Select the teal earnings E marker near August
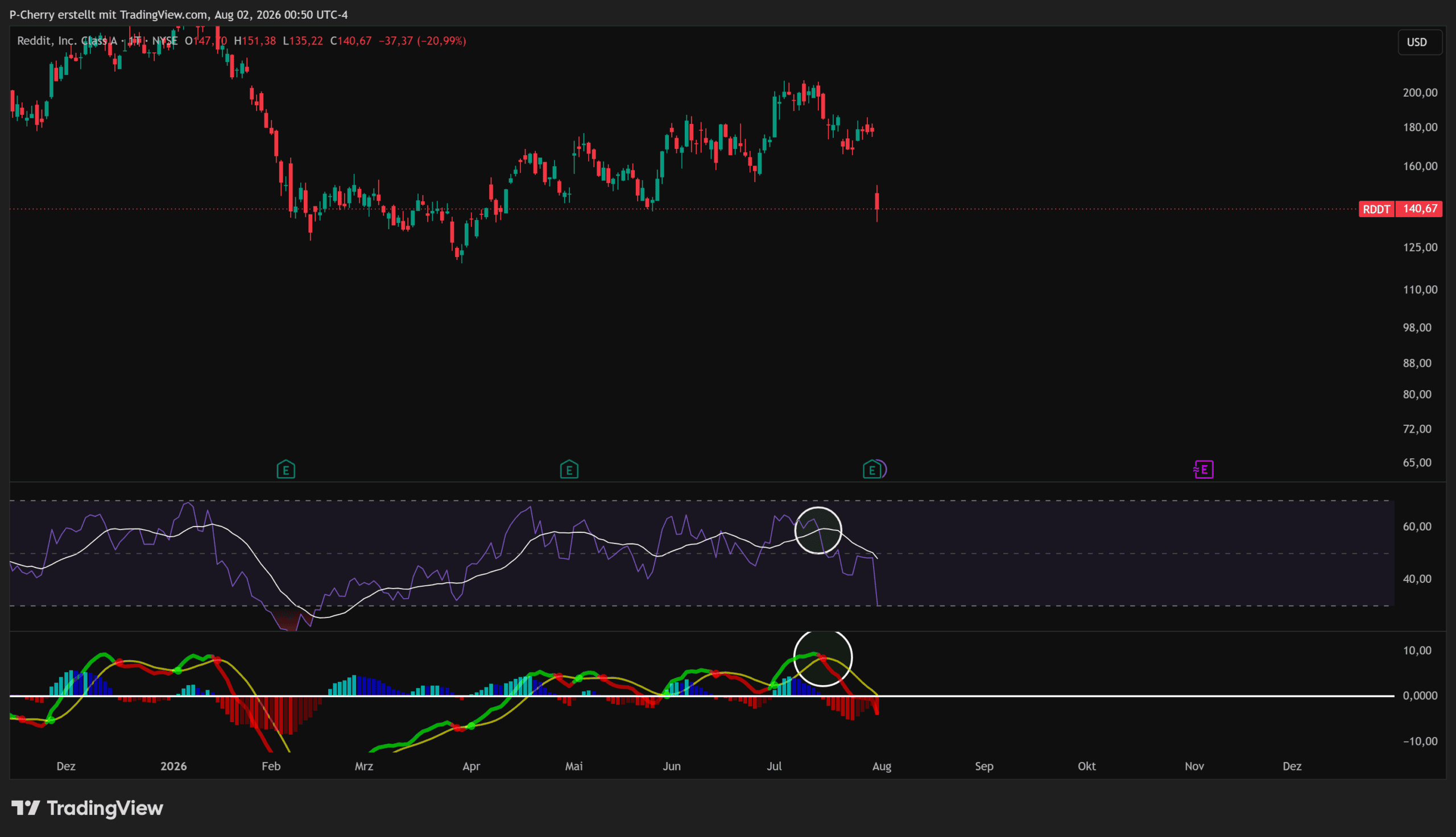The width and height of the screenshot is (1456, 837). (x=871, y=470)
